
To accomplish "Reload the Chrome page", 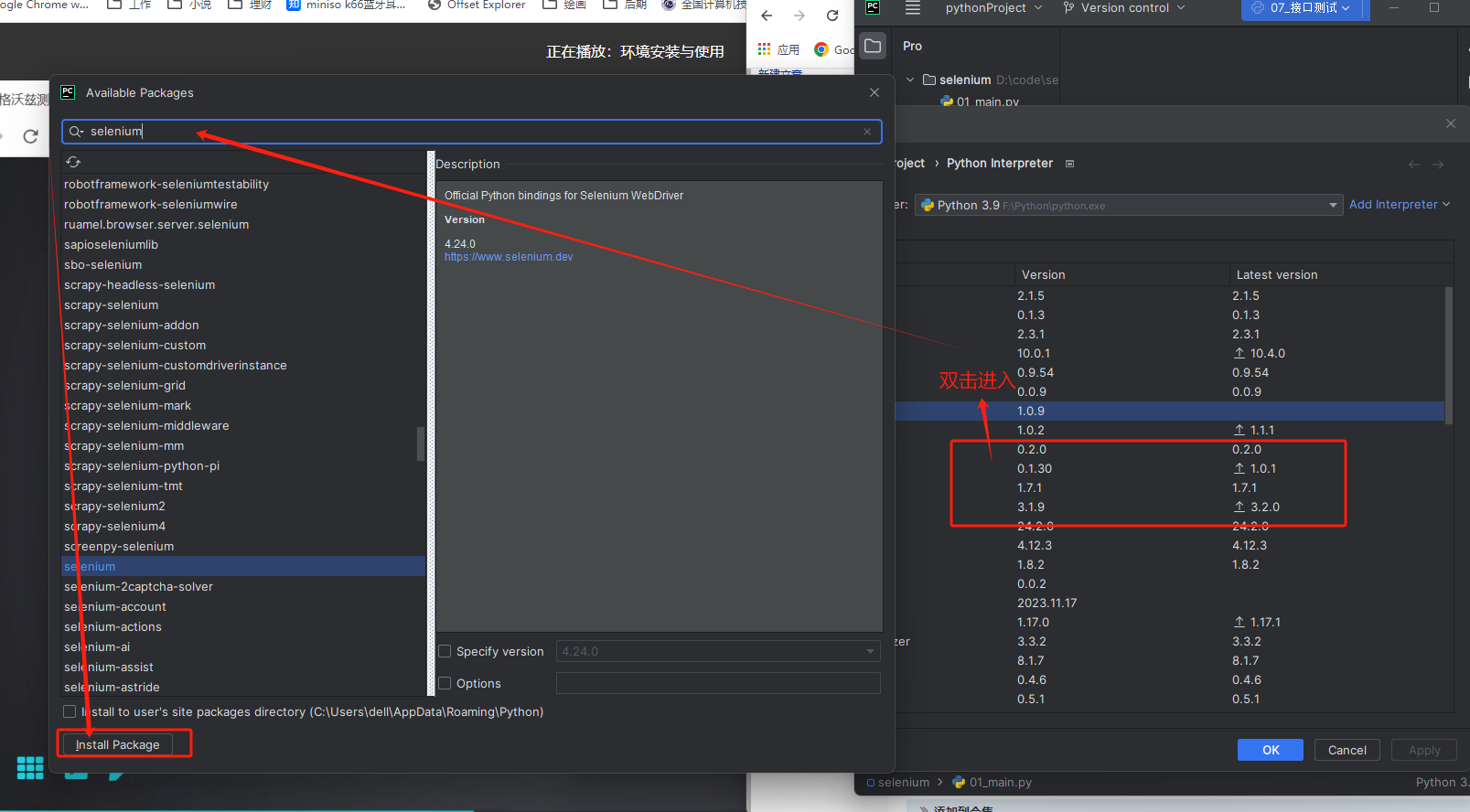I will pos(832,16).
